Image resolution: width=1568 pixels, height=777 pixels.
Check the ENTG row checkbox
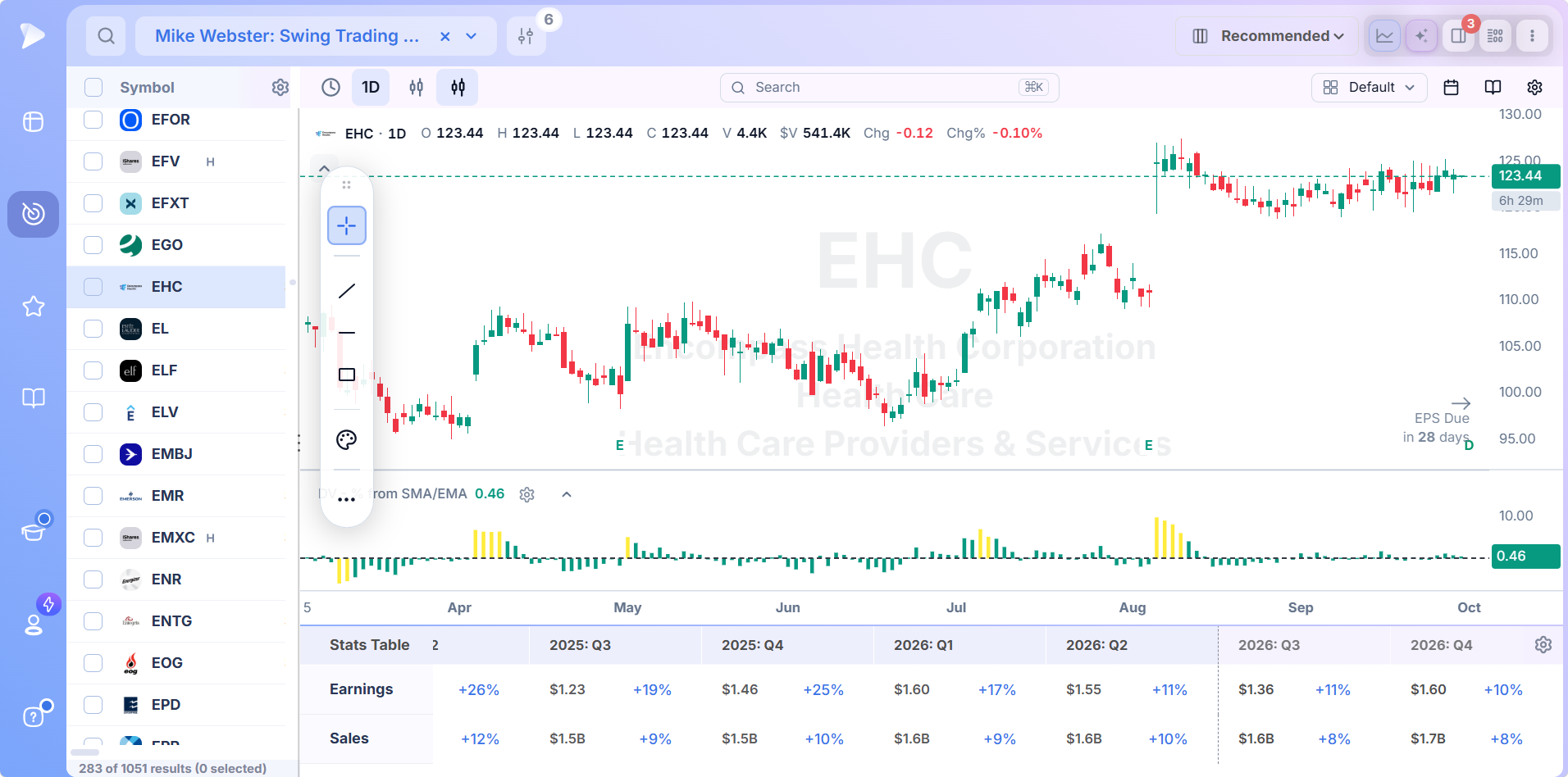pos(93,621)
